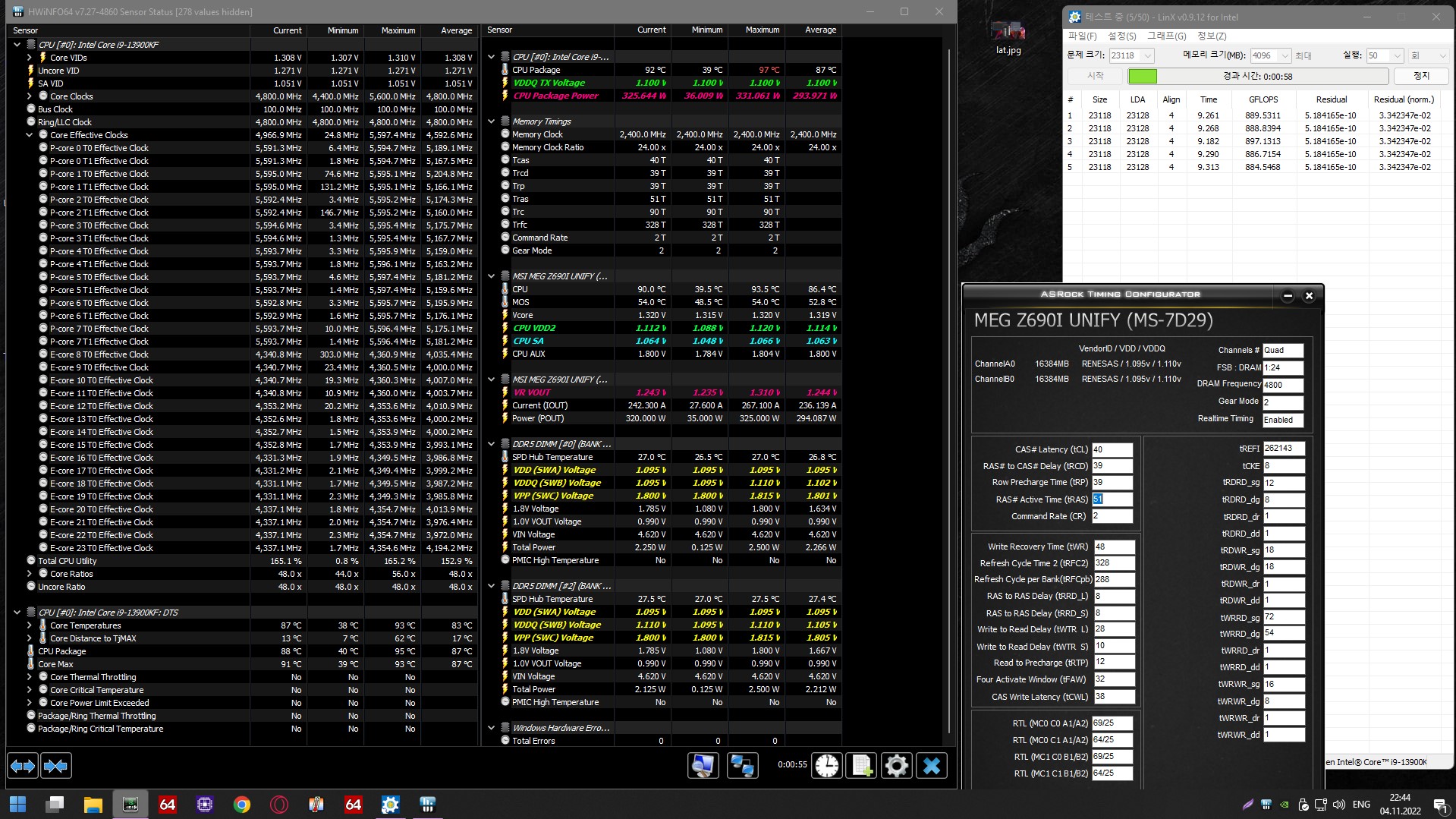Open LinX problem size dropdown
Viewport: 1456px width, 819px height.
(x=1147, y=55)
